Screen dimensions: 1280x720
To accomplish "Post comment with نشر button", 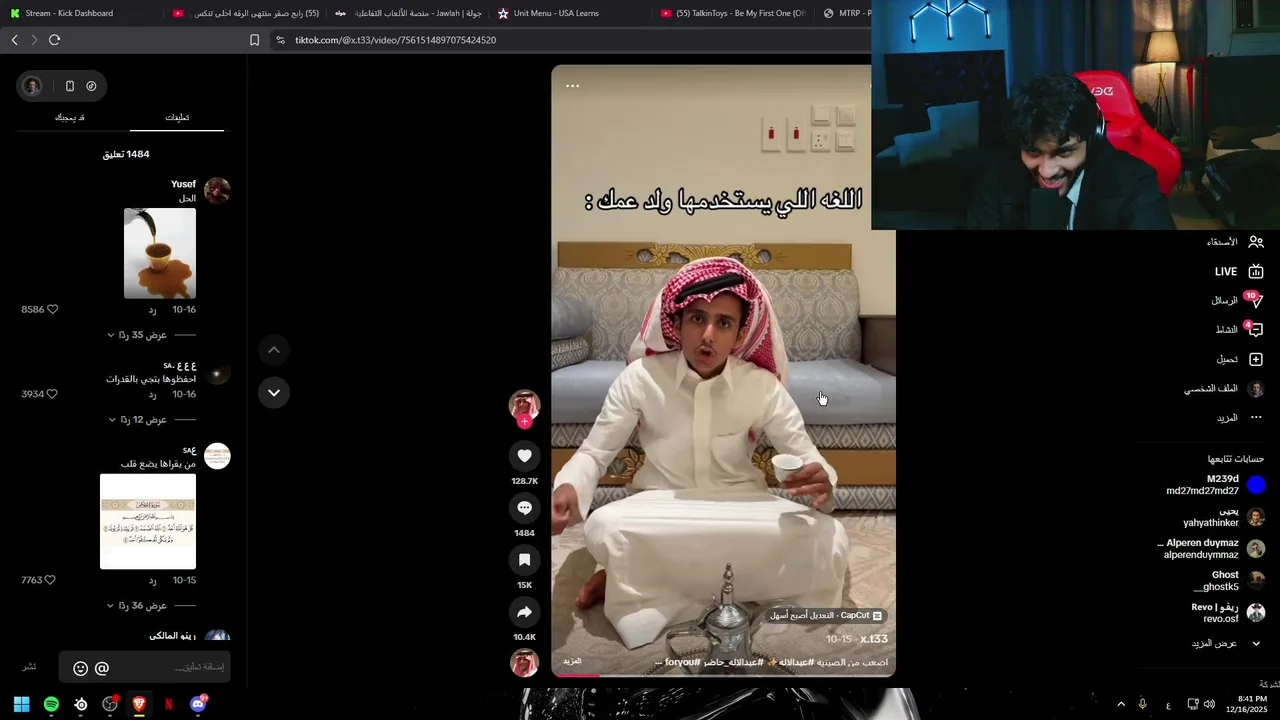I will 29,667.
